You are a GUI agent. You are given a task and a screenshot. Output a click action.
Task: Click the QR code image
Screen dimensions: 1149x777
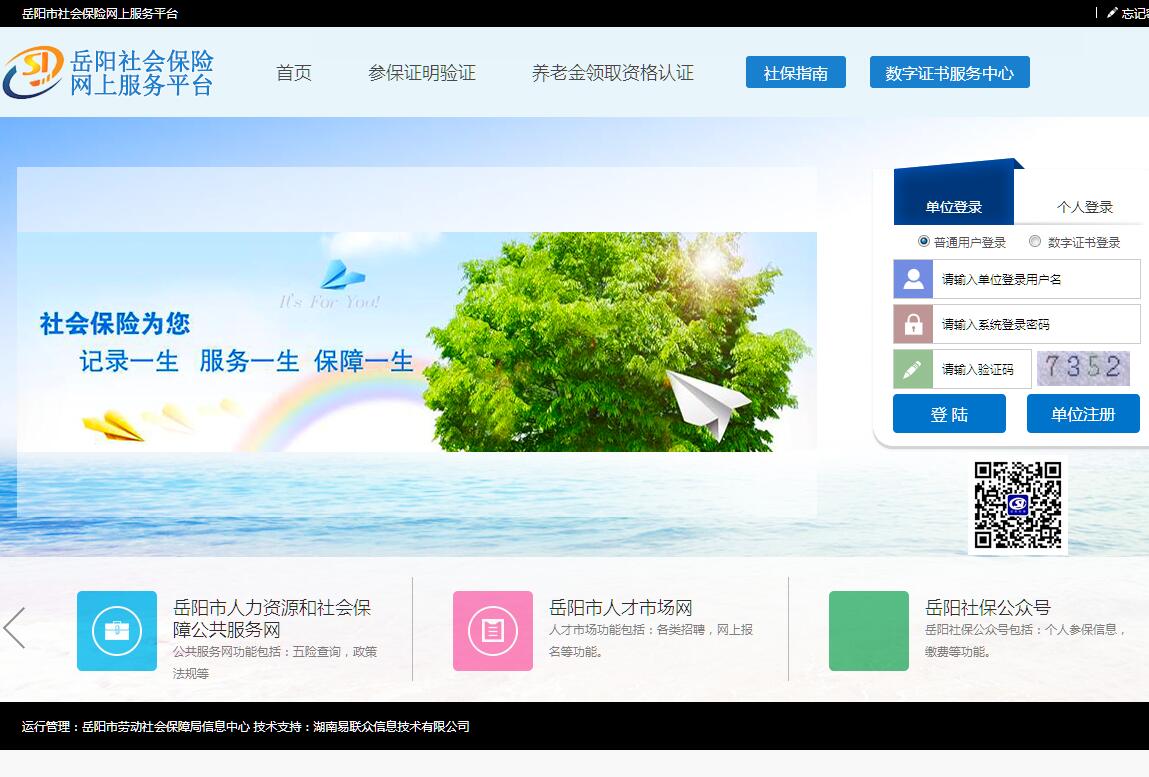1017,505
